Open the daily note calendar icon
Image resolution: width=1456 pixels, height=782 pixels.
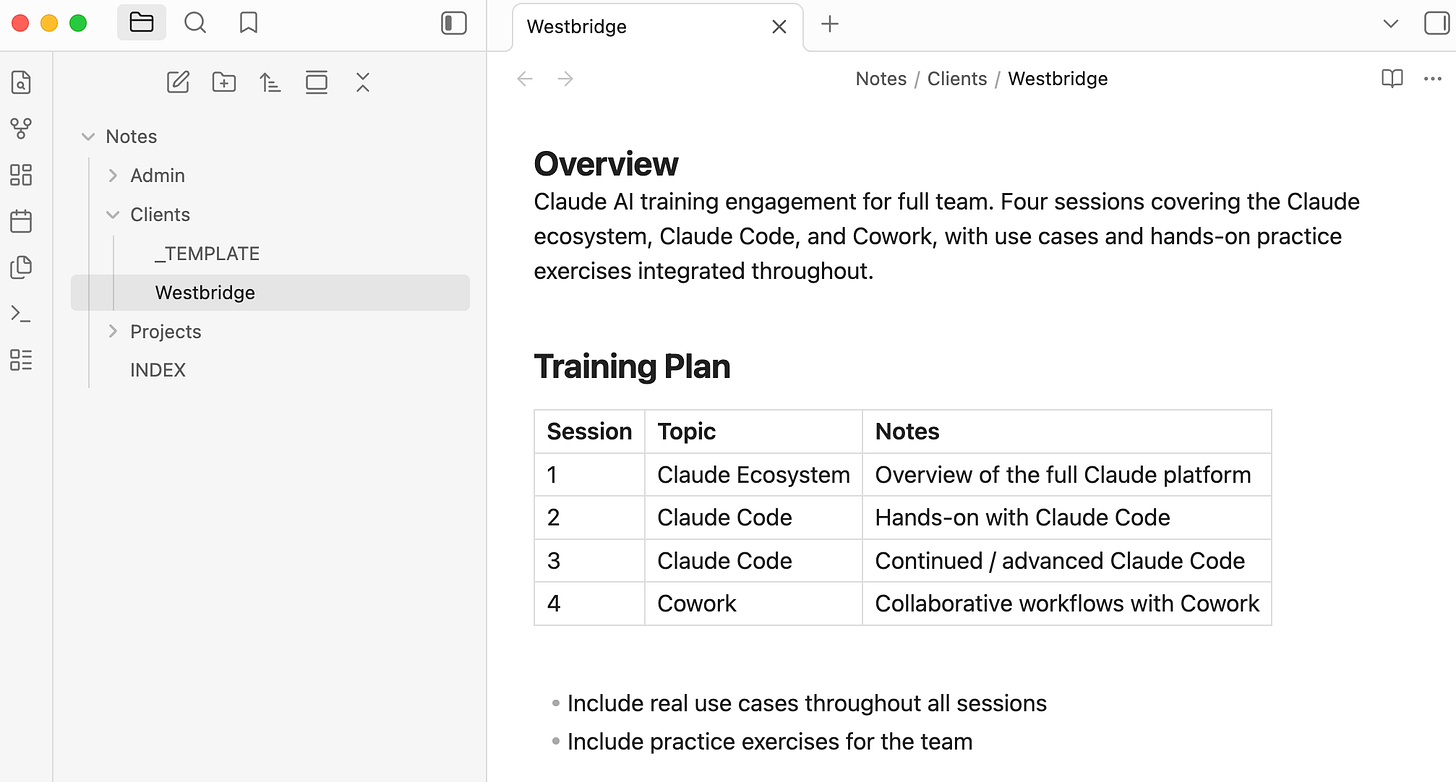[x=21, y=221]
